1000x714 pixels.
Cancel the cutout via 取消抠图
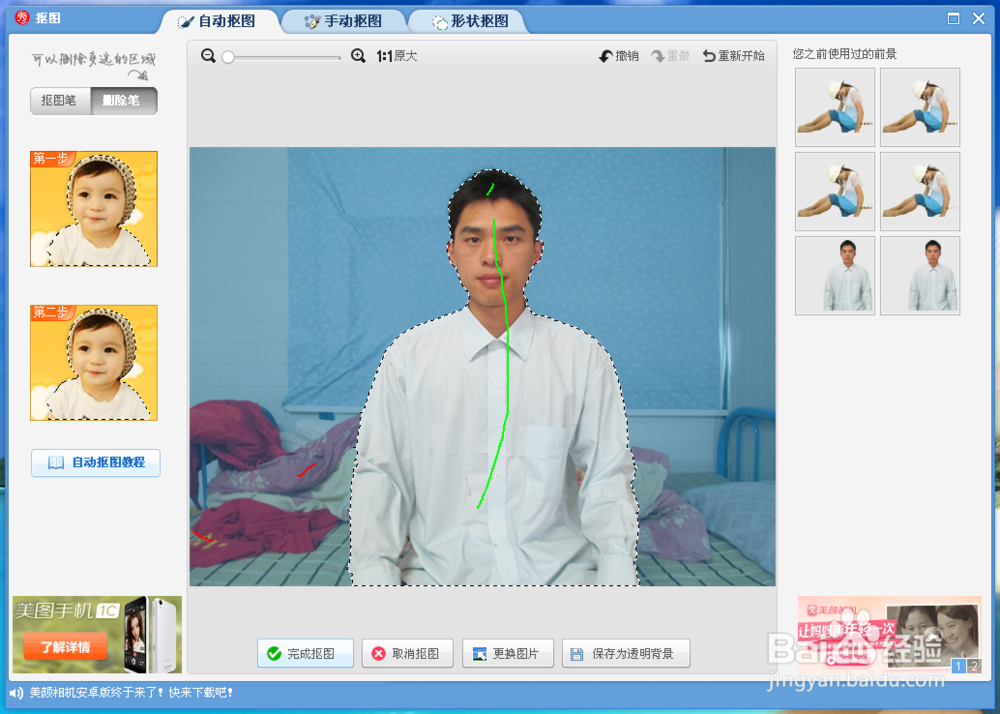(407, 653)
